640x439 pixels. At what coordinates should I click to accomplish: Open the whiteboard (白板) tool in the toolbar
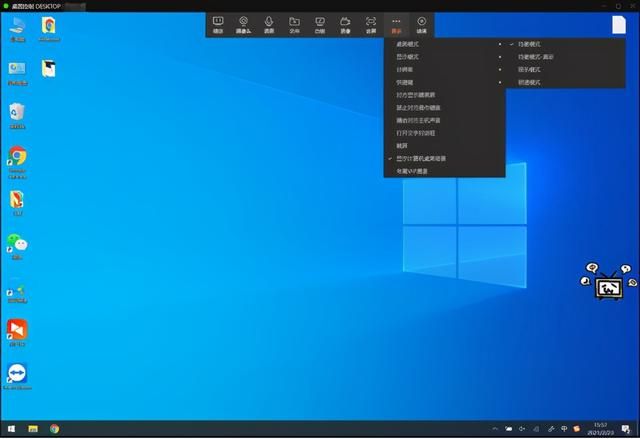[320, 24]
